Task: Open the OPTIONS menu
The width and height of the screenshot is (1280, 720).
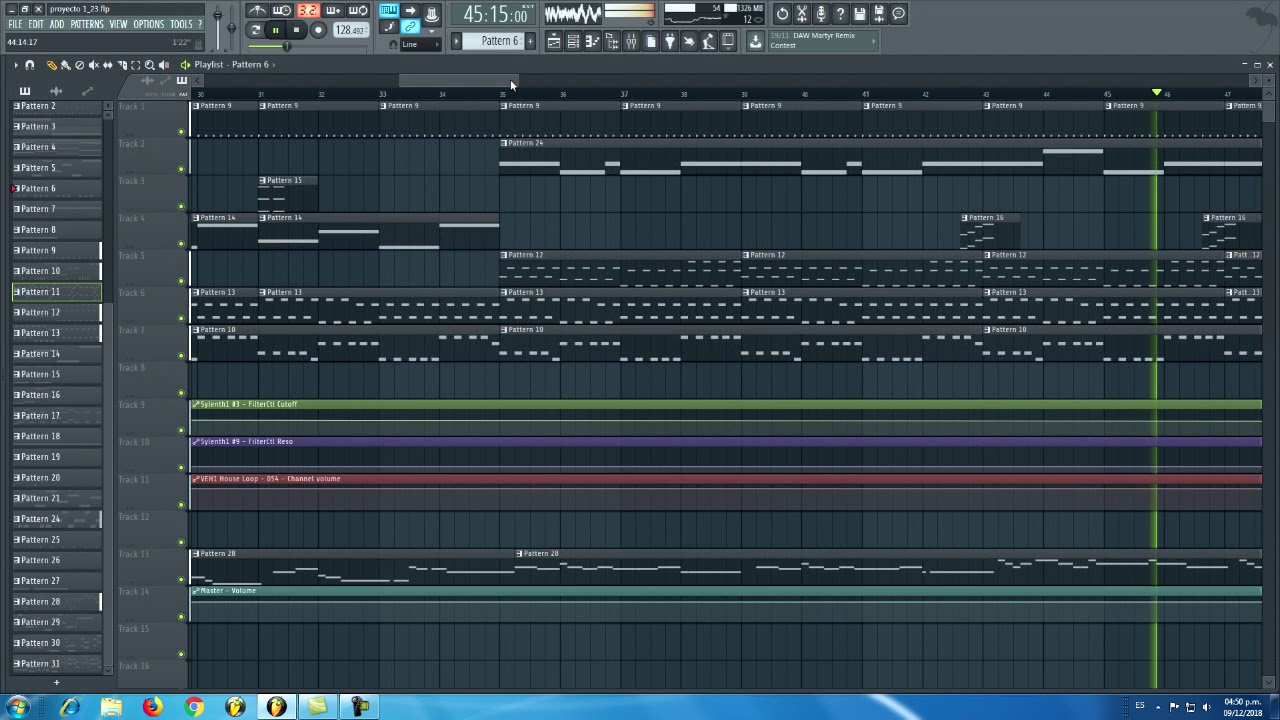Action: point(148,24)
